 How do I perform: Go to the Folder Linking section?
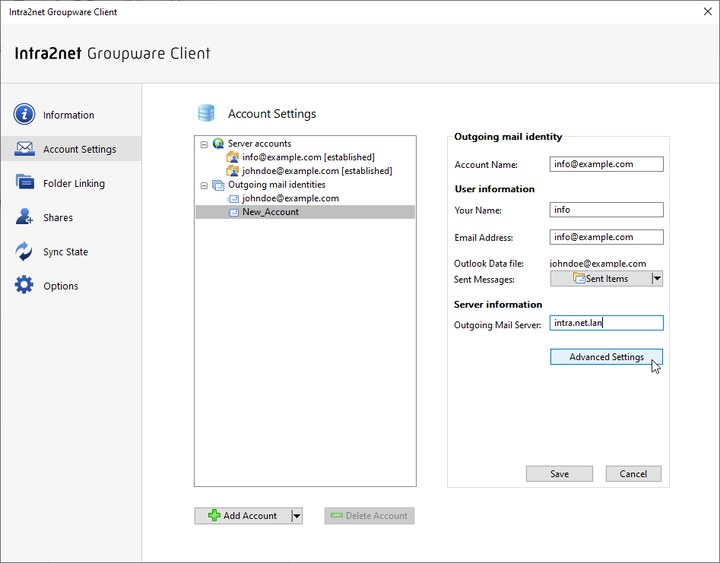pos(71,183)
